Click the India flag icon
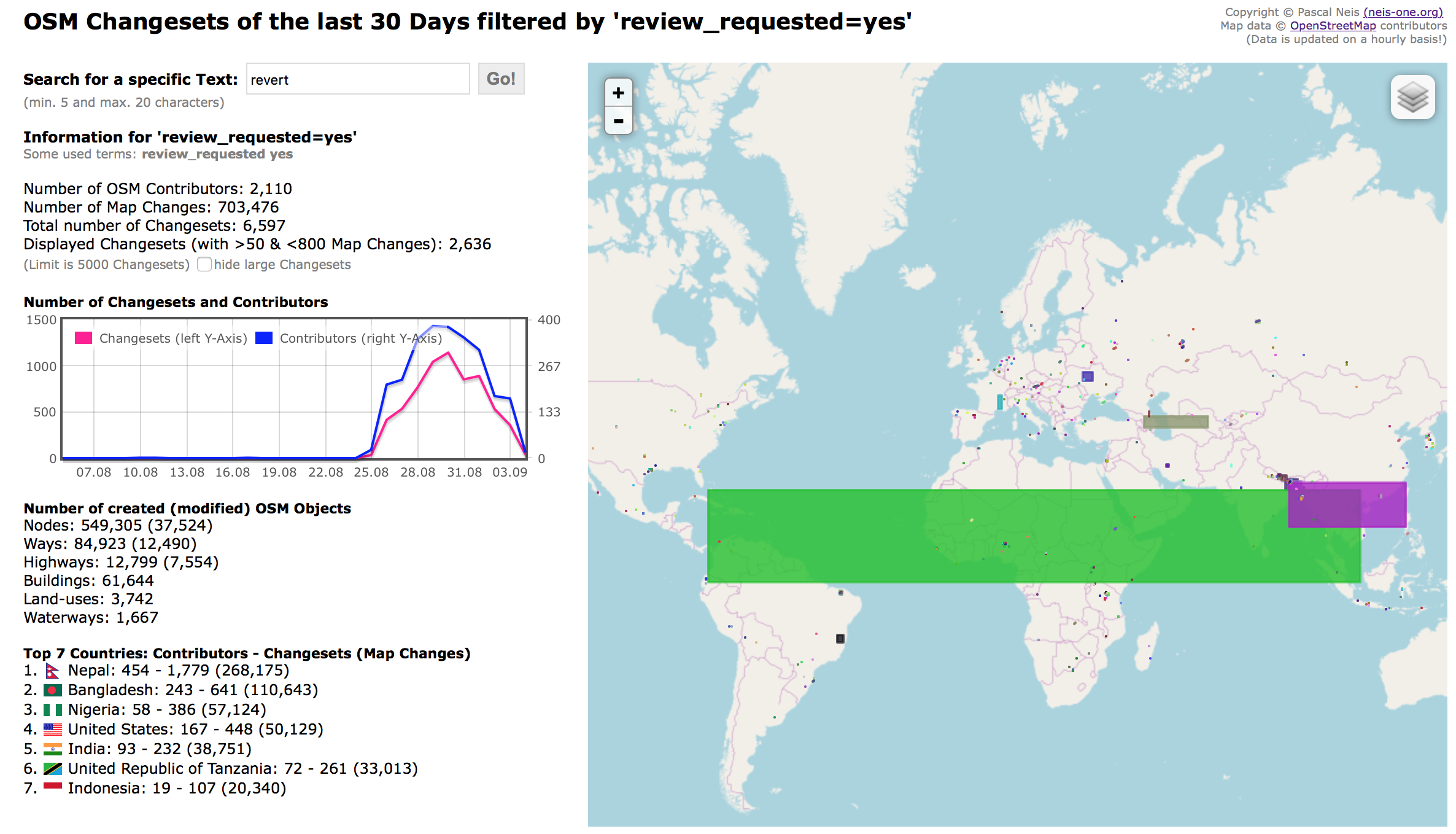1456x834 pixels. [52, 749]
